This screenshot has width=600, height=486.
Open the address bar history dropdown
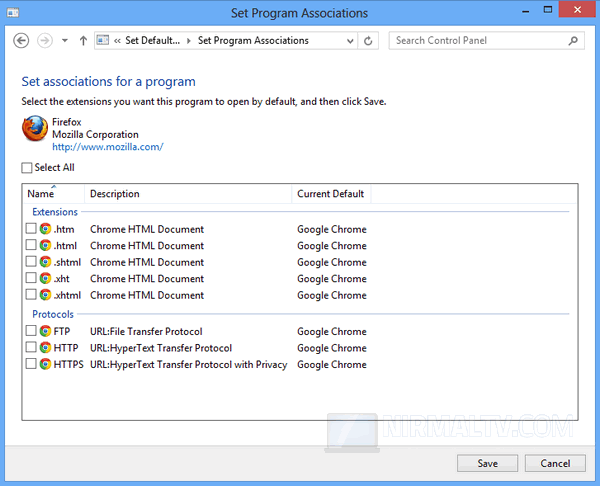tap(350, 41)
